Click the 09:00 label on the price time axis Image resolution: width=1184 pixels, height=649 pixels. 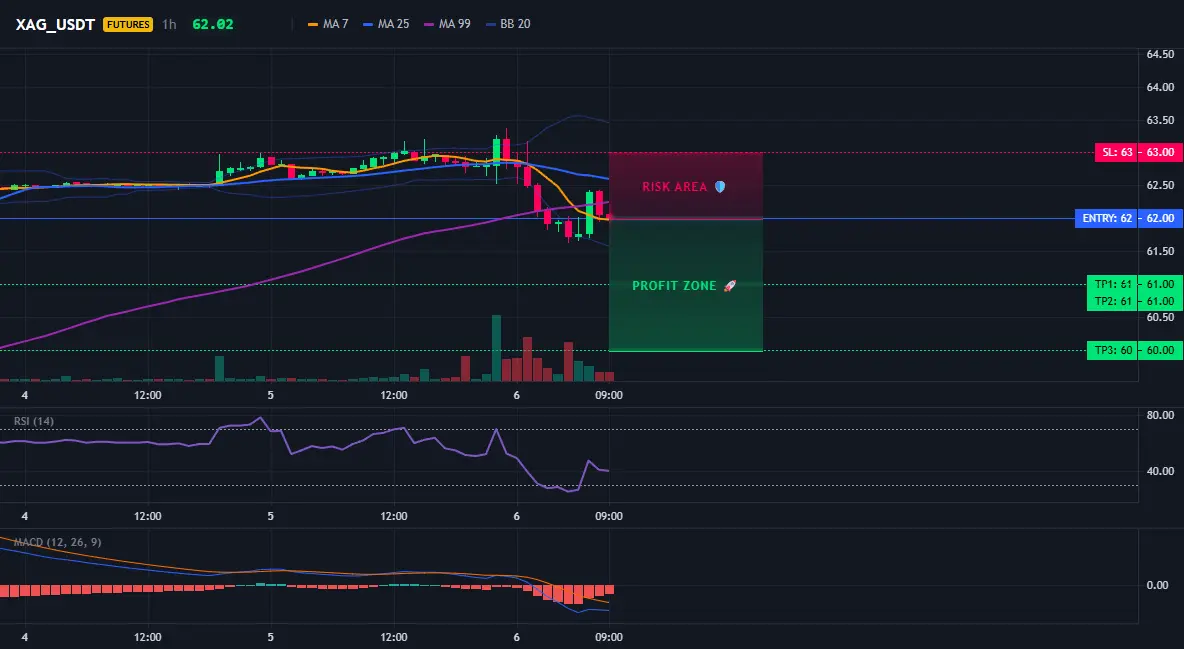click(x=609, y=395)
